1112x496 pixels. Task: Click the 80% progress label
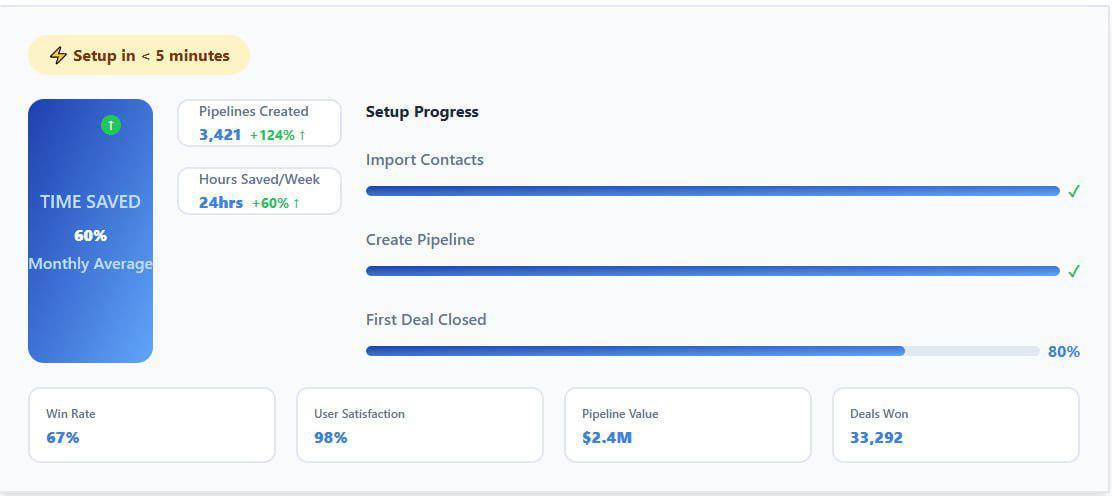point(1063,352)
